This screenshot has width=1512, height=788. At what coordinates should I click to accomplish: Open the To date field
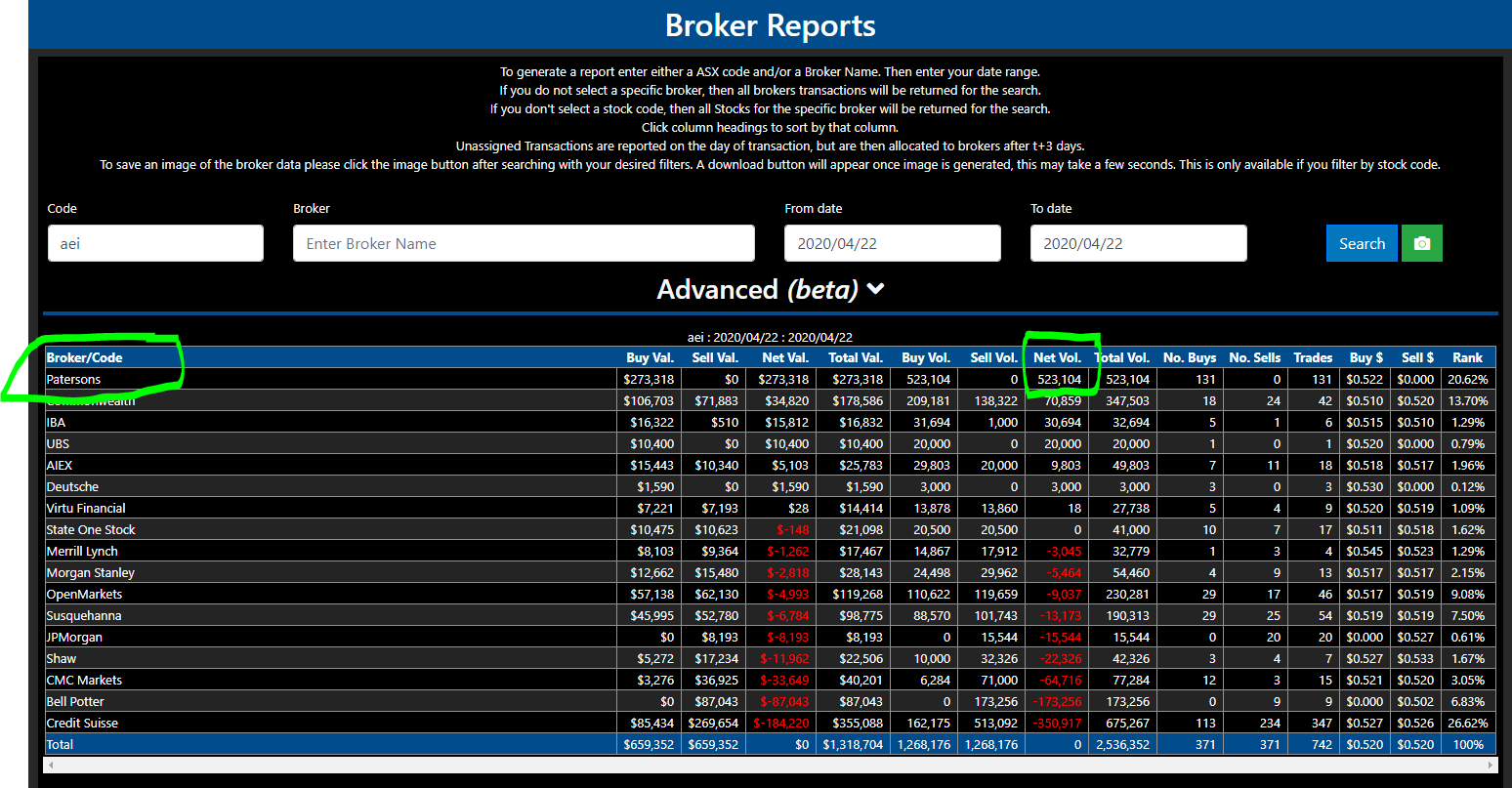(x=1139, y=243)
